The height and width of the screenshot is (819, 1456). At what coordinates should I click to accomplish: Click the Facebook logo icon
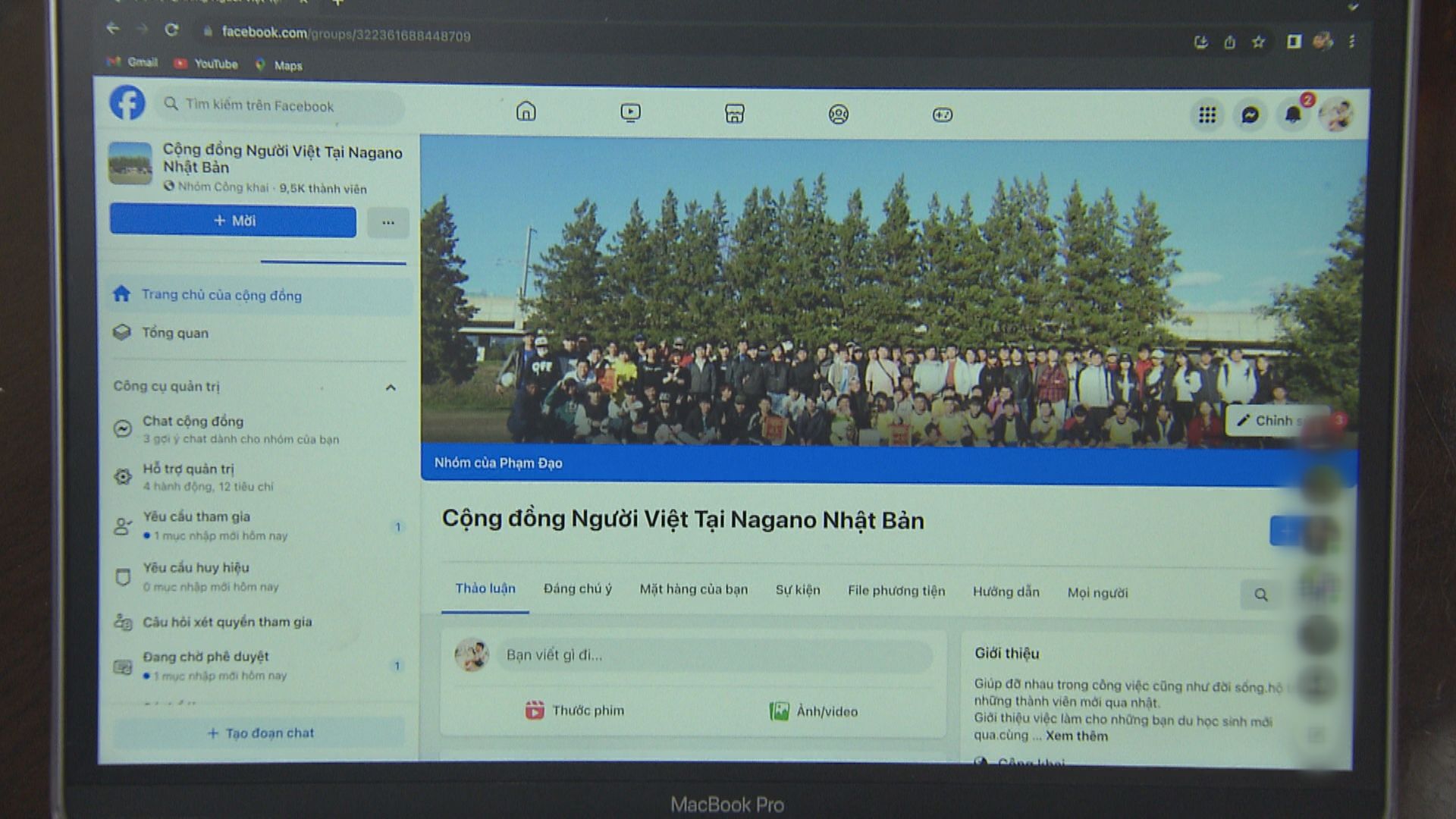click(x=127, y=102)
